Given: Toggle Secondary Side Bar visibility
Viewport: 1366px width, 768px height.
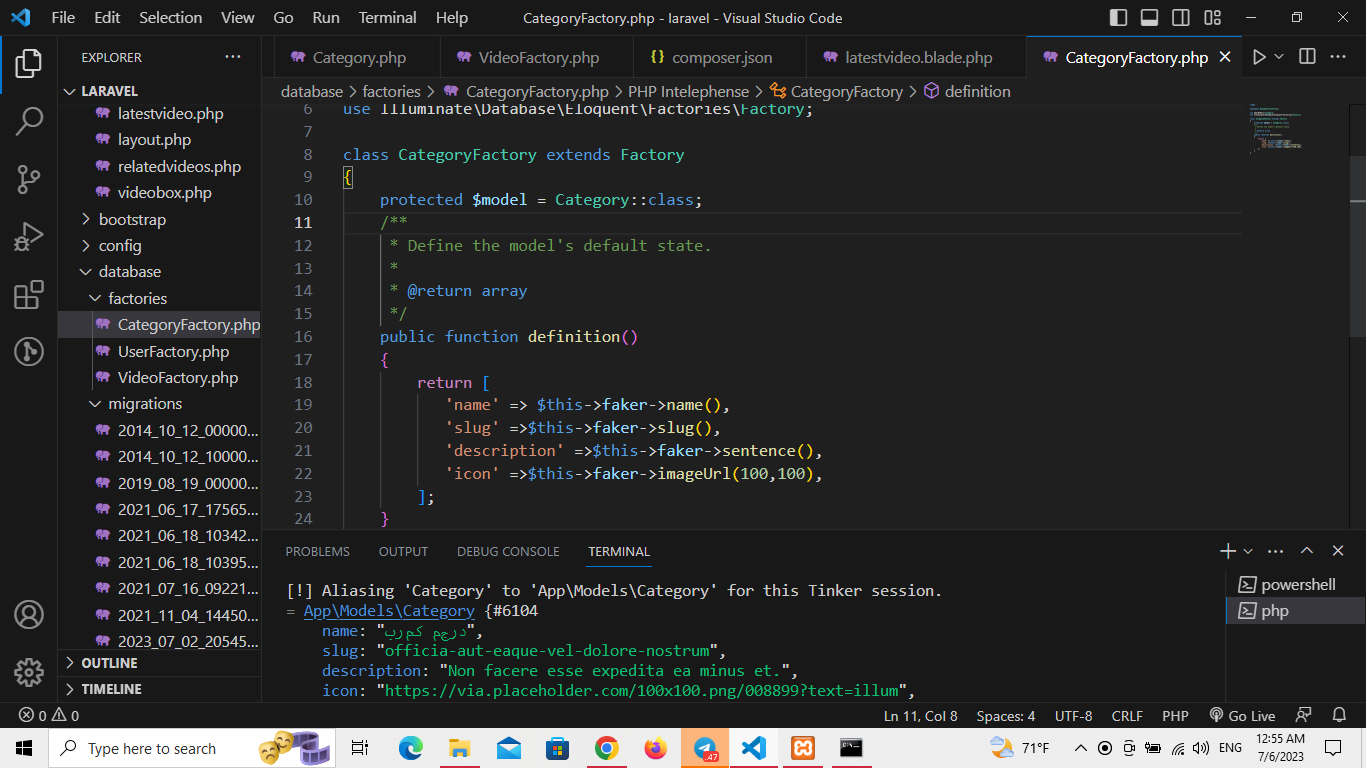Looking at the screenshot, I should click(x=1181, y=18).
